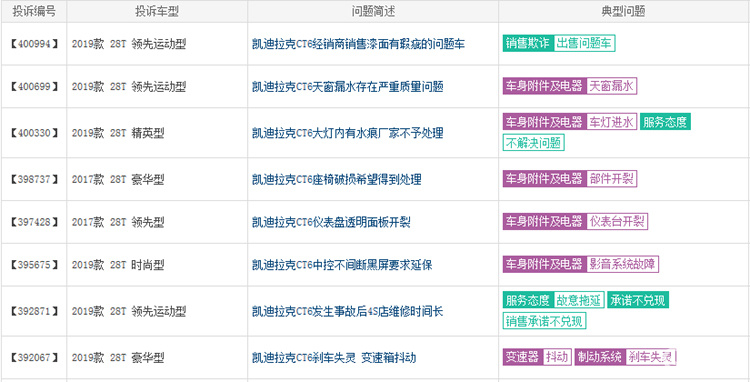The image size is (750, 382).
Task: Select complaint number 【398737】
Action: tap(34, 180)
